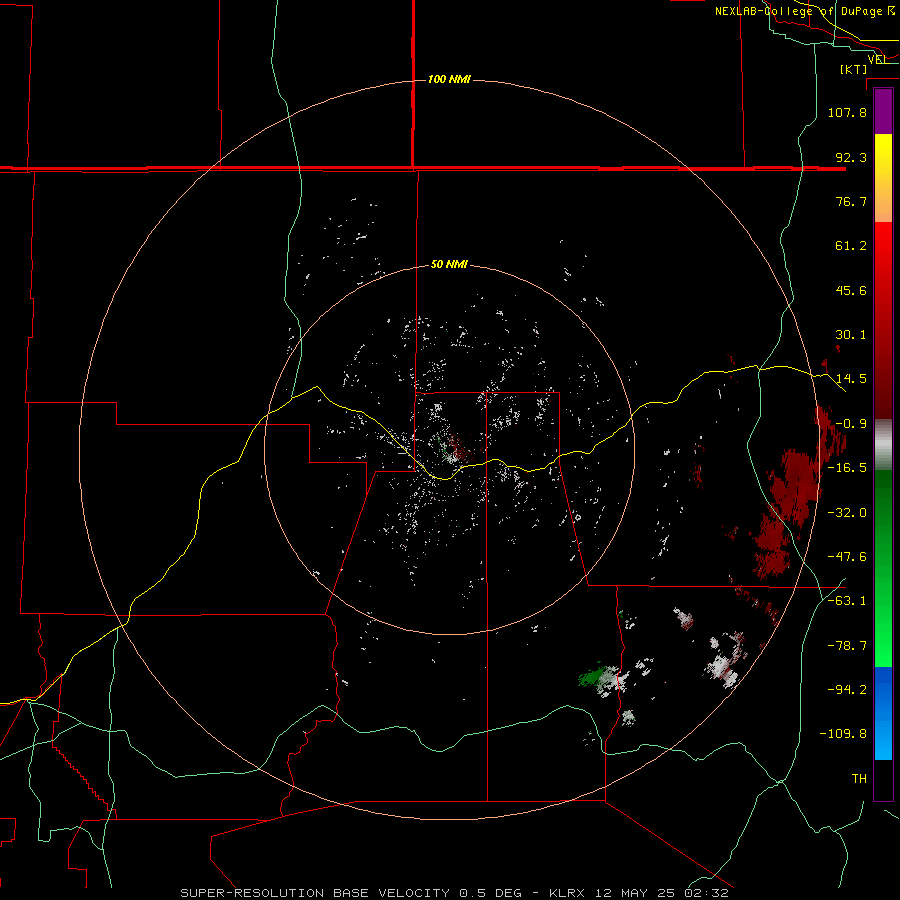Click the [KT] units label
The image size is (900, 900).
click(x=854, y=69)
